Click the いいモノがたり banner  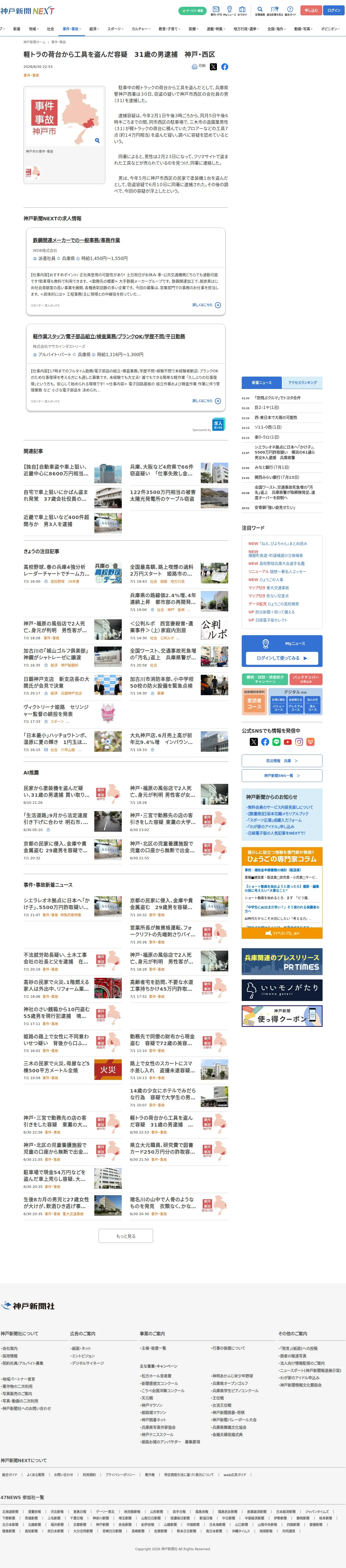coord(282,990)
